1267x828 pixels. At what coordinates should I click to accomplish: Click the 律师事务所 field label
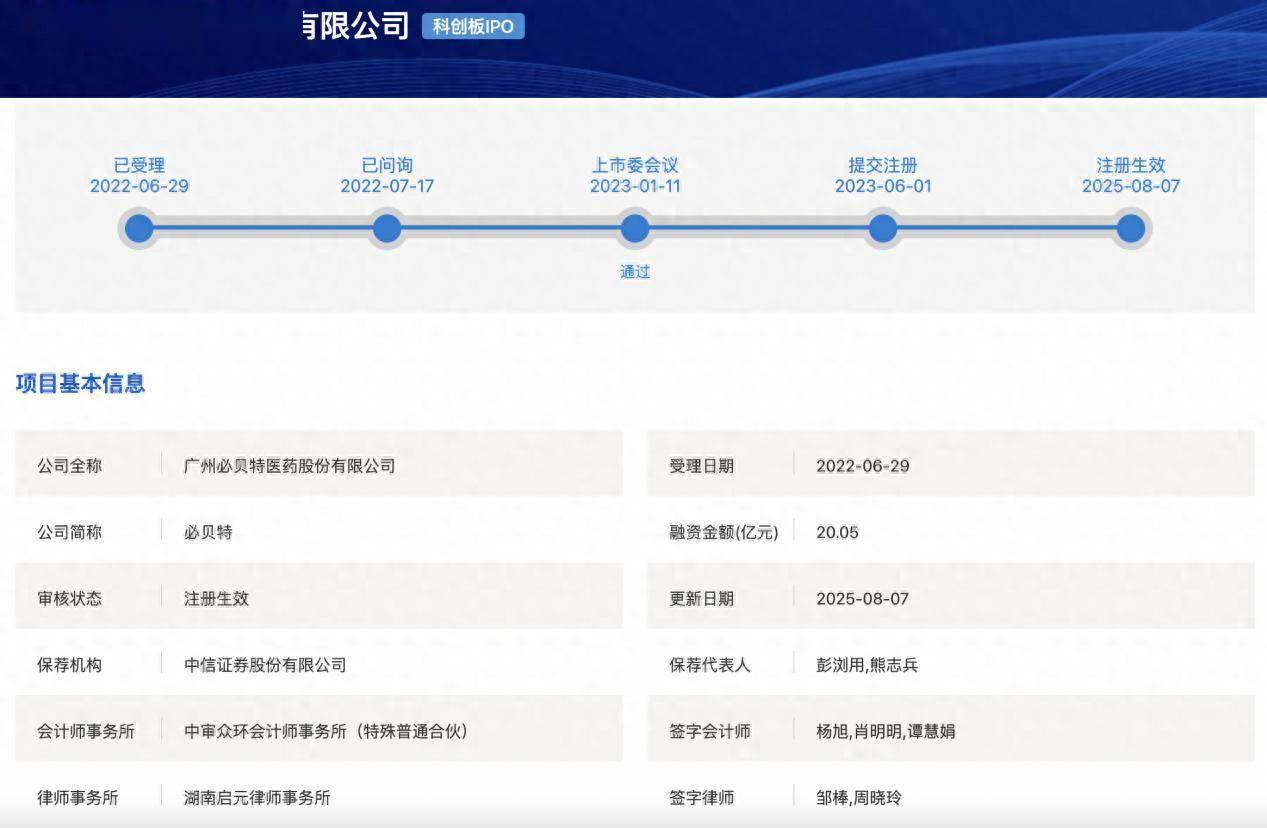(x=77, y=798)
